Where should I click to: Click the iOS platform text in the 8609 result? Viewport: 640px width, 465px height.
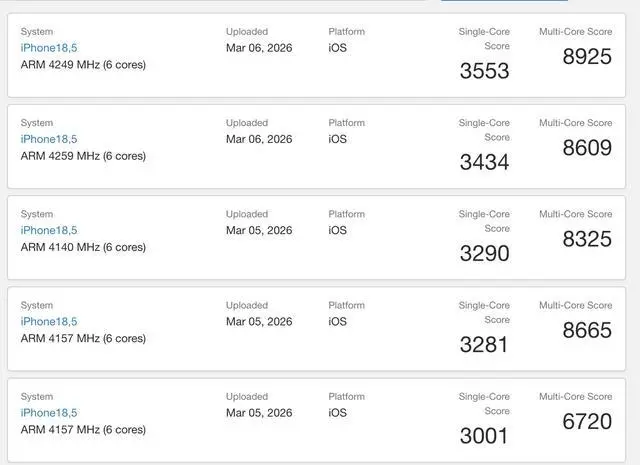338,139
